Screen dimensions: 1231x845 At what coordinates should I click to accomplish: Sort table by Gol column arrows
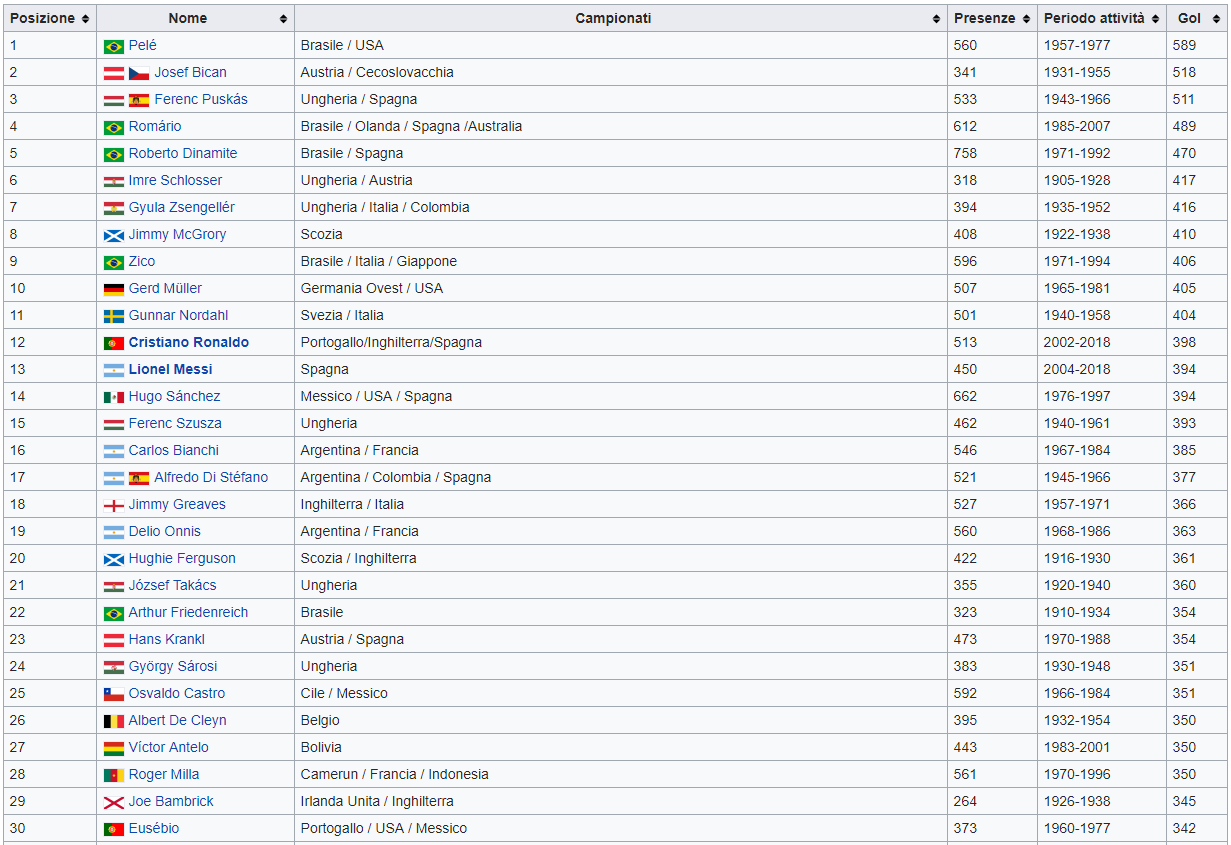(1216, 19)
